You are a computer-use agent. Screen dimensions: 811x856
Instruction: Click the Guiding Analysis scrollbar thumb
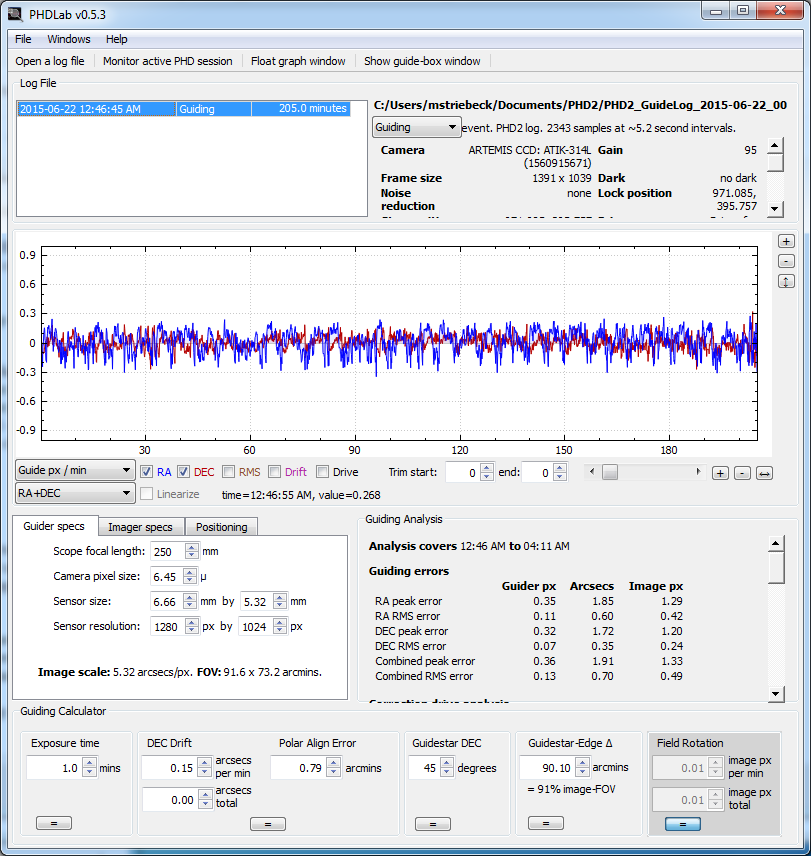pyautogui.click(x=776, y=568)
